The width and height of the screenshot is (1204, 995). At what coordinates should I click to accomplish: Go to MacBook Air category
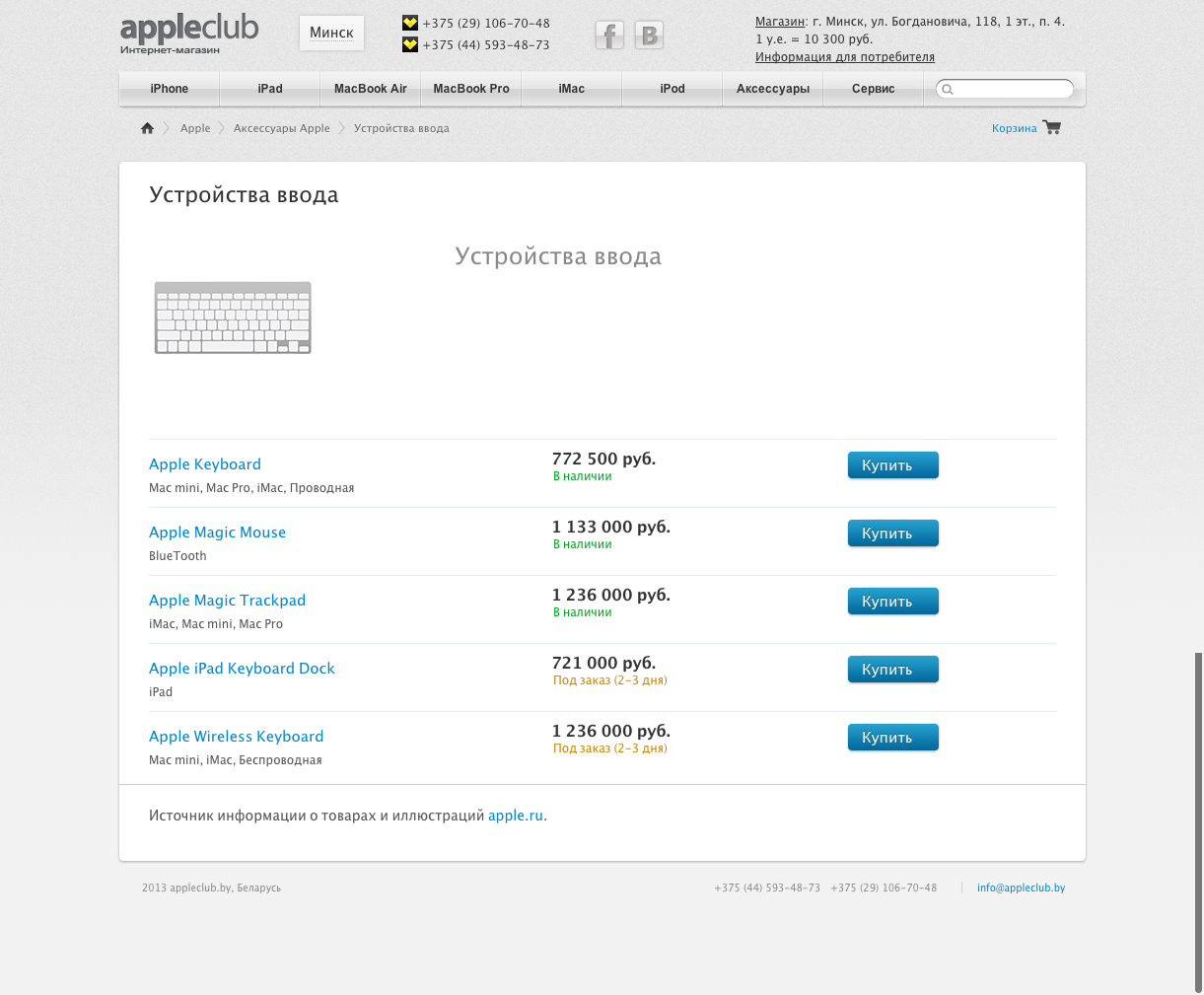pos(371,89)
